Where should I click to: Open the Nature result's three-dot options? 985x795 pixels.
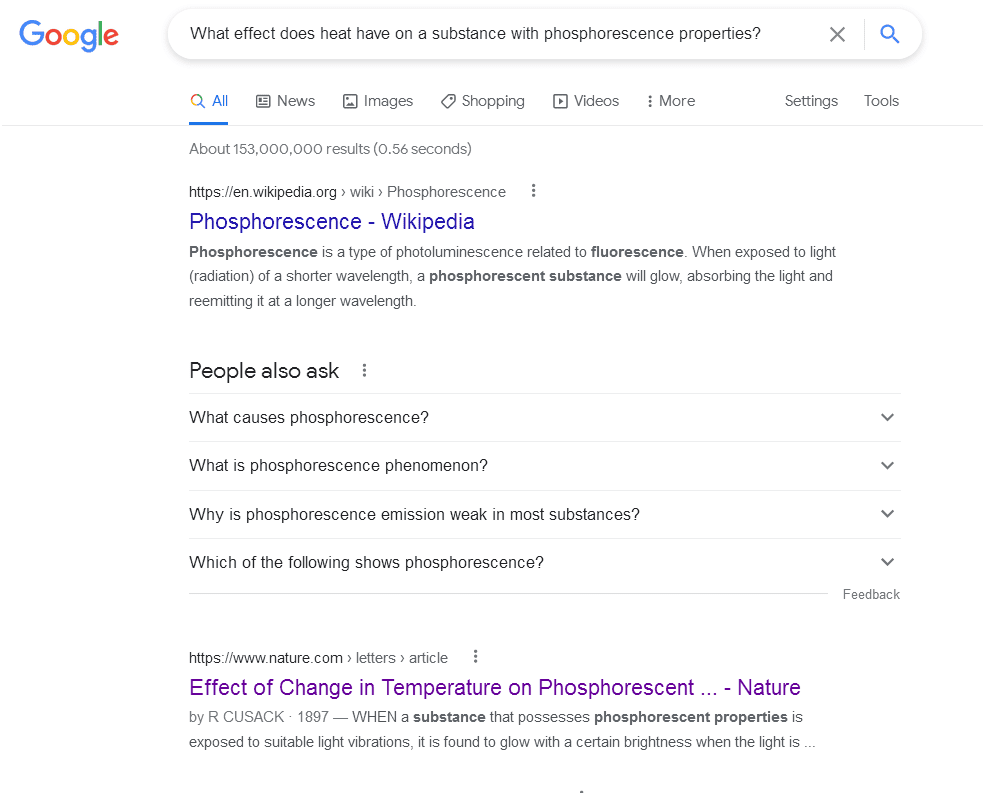pos(476,657)
